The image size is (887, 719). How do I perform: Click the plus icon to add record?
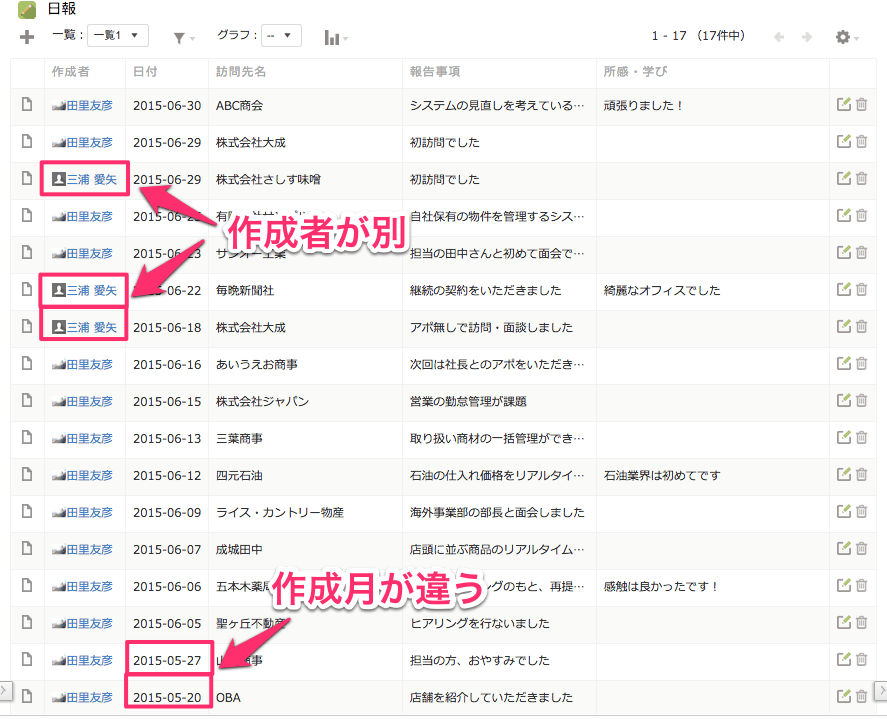point(27,37)
